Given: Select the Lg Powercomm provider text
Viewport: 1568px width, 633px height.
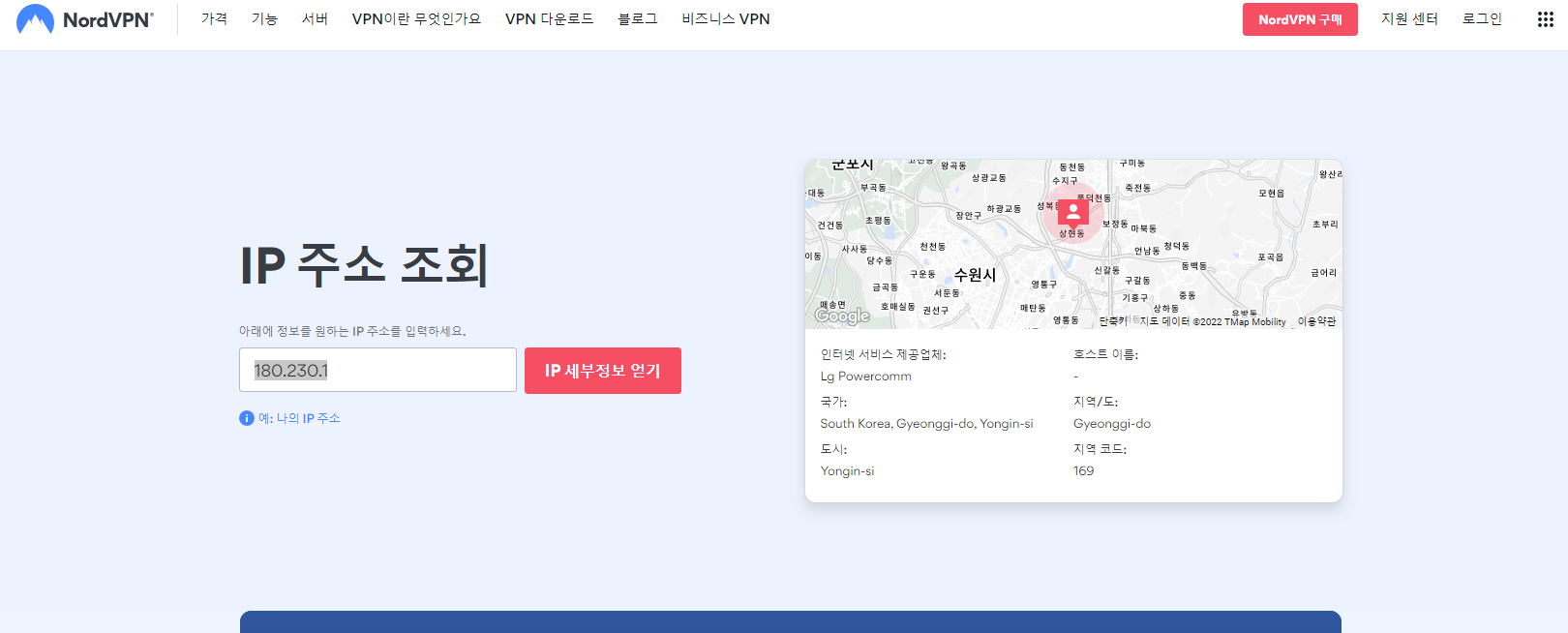Looking at the screenshot, I should [866, 377].
